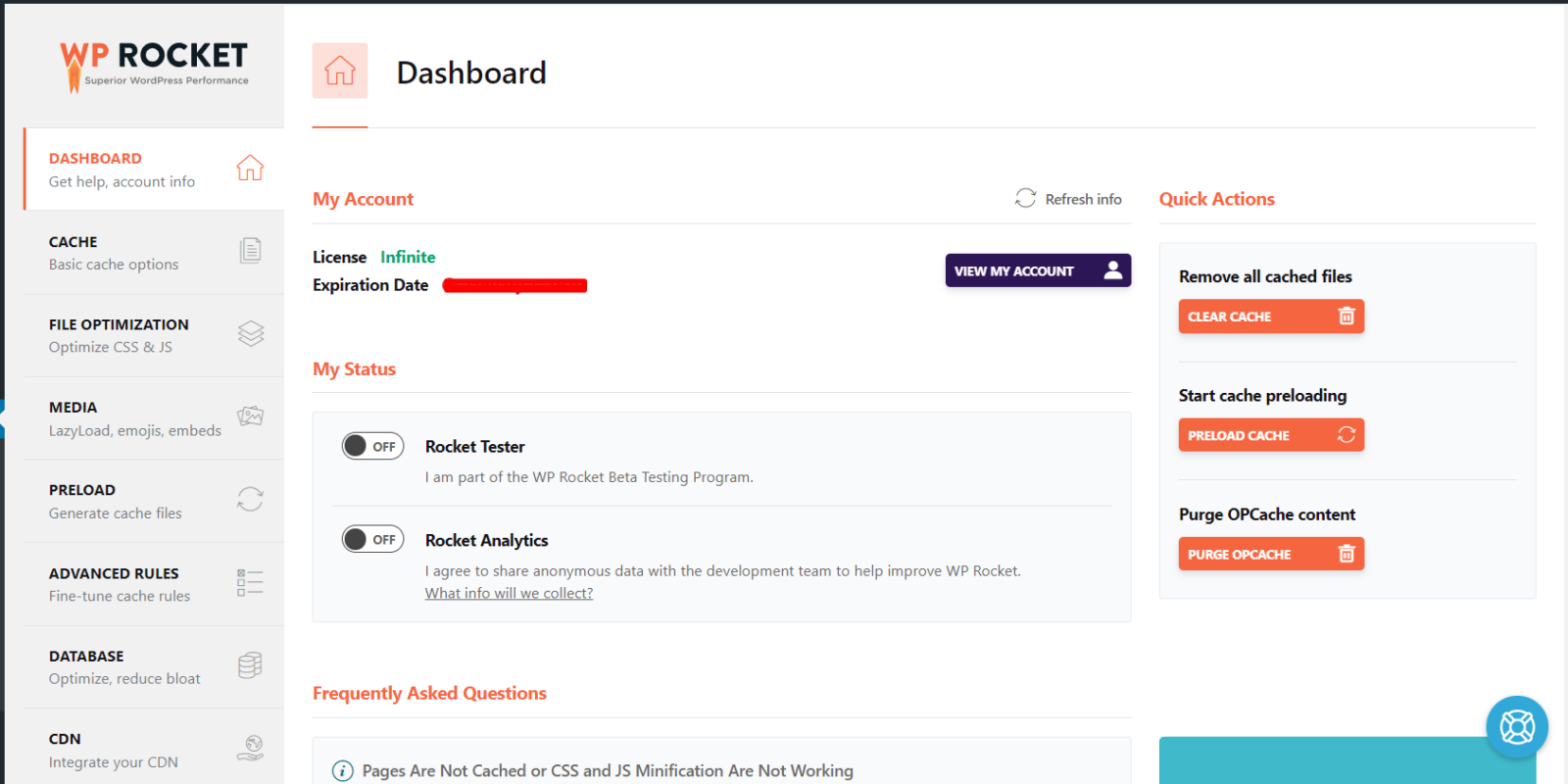Image resolution: width=1568 pixels, height=784 pixels.
Task: Click the Advanced Rules list icon
Action: point(250,583)
